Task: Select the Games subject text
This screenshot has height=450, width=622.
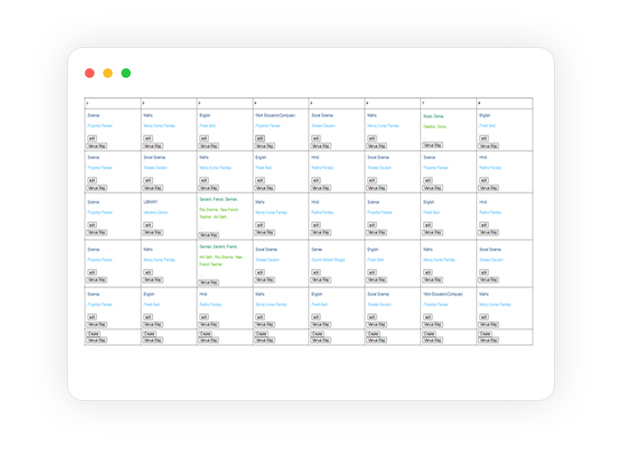Action: click(x=317, y=250)
